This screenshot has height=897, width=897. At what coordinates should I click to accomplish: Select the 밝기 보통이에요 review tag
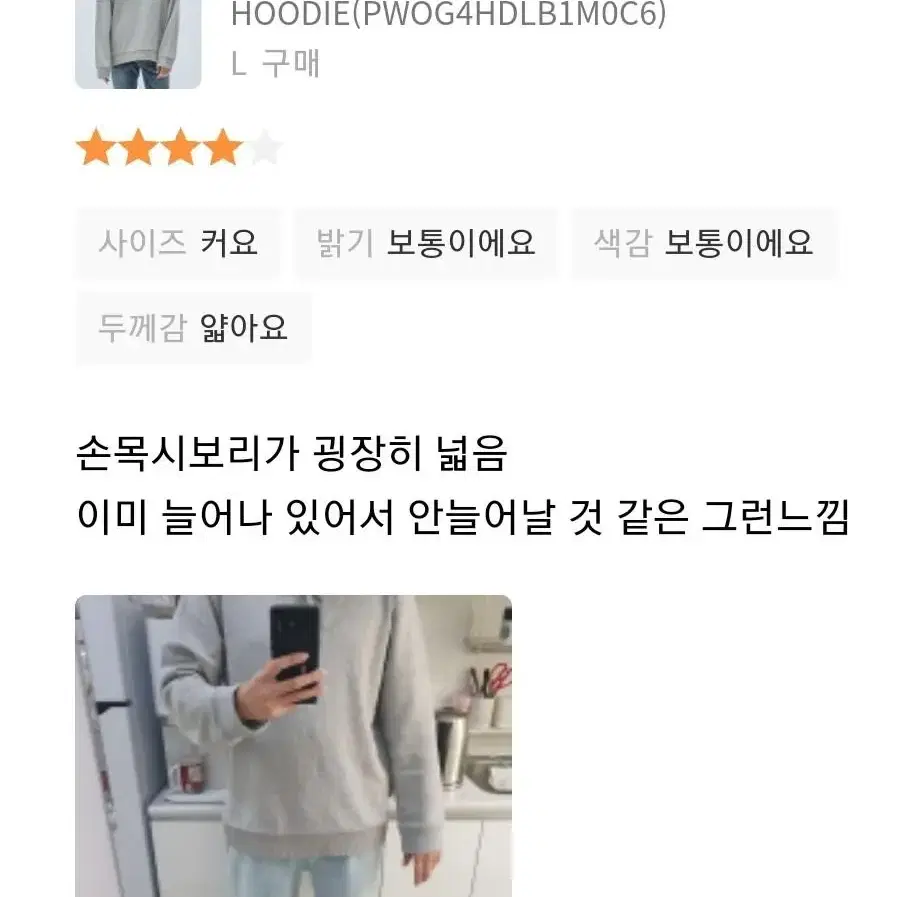[426, 243]
